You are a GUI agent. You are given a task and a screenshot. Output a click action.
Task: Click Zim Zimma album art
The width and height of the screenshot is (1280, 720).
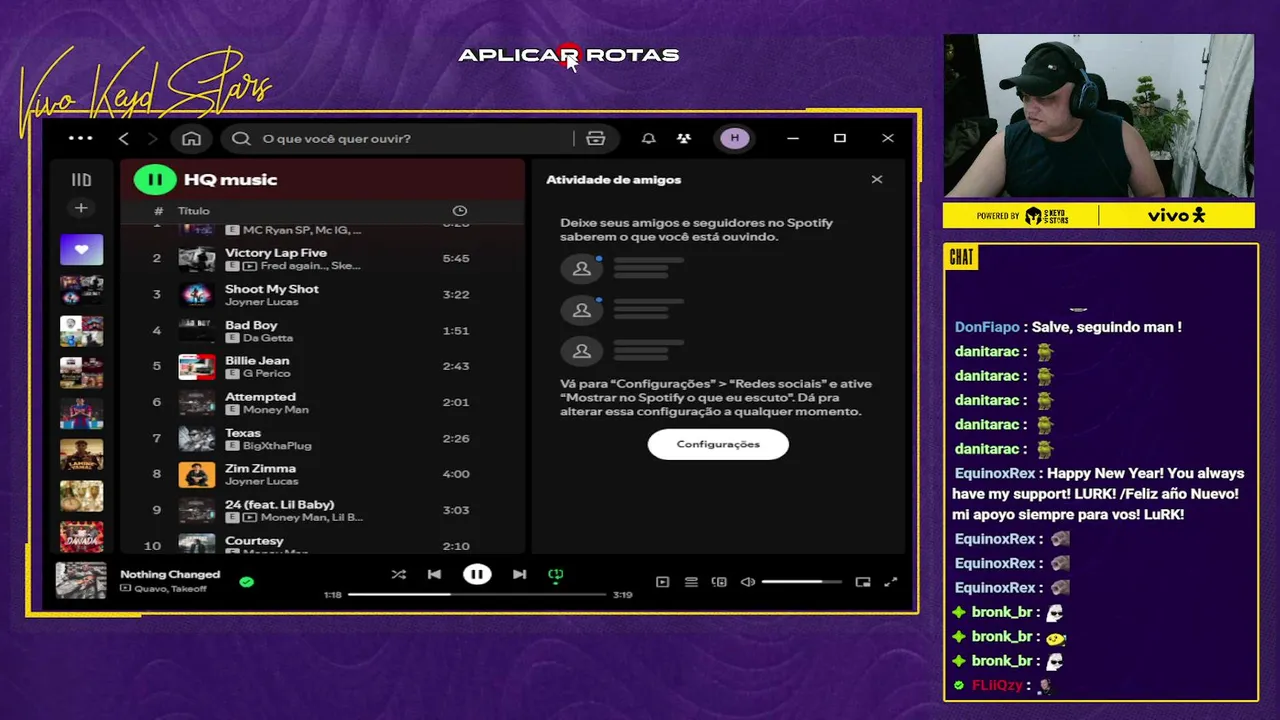pos(197,474)
